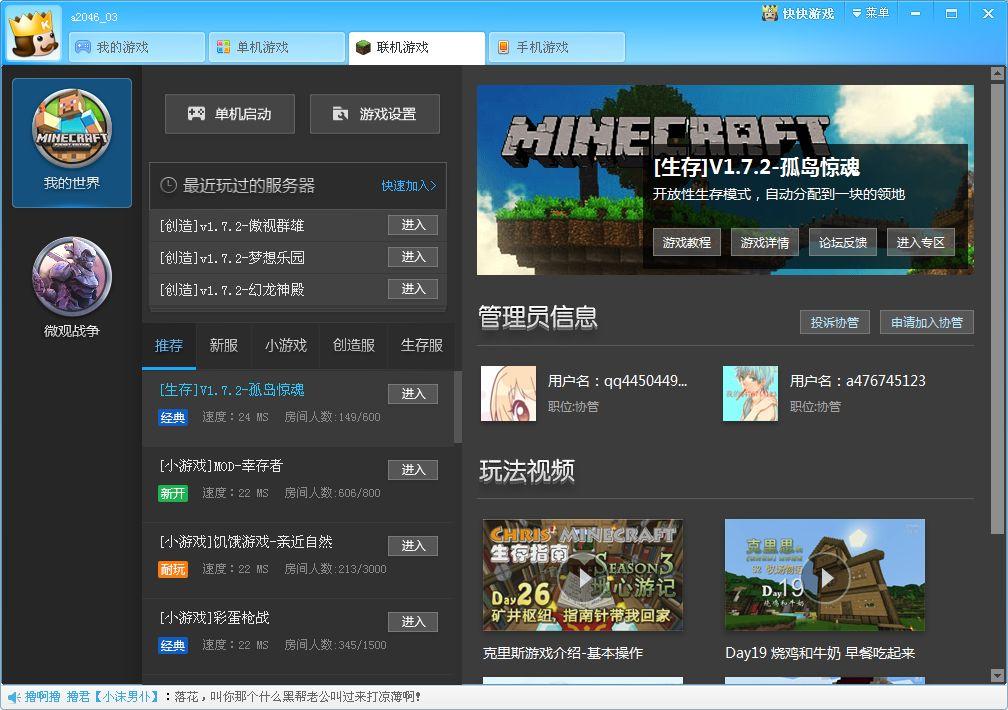The height and width of the screenshot is (710, 1008).
Task: Click the right panel scroll-down arrow
Action: coord(997,675)
